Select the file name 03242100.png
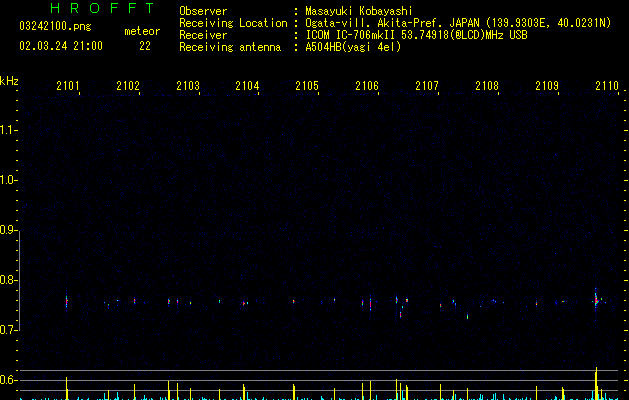 [55, 26]
